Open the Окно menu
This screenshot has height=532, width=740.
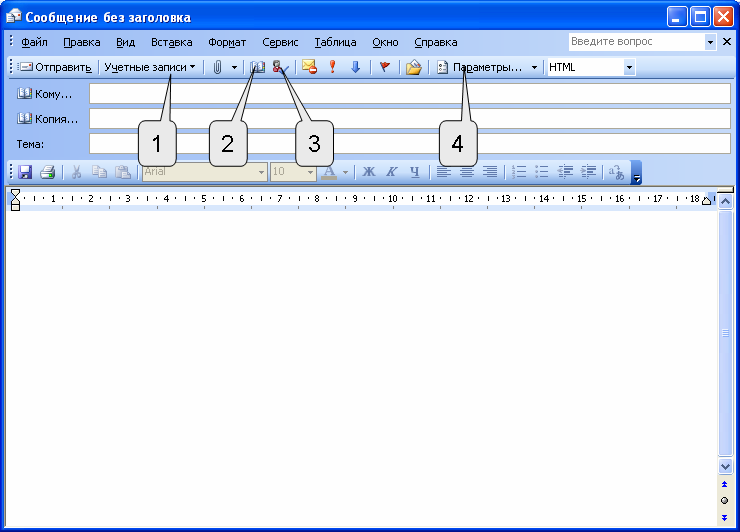[x=385, y=42]
